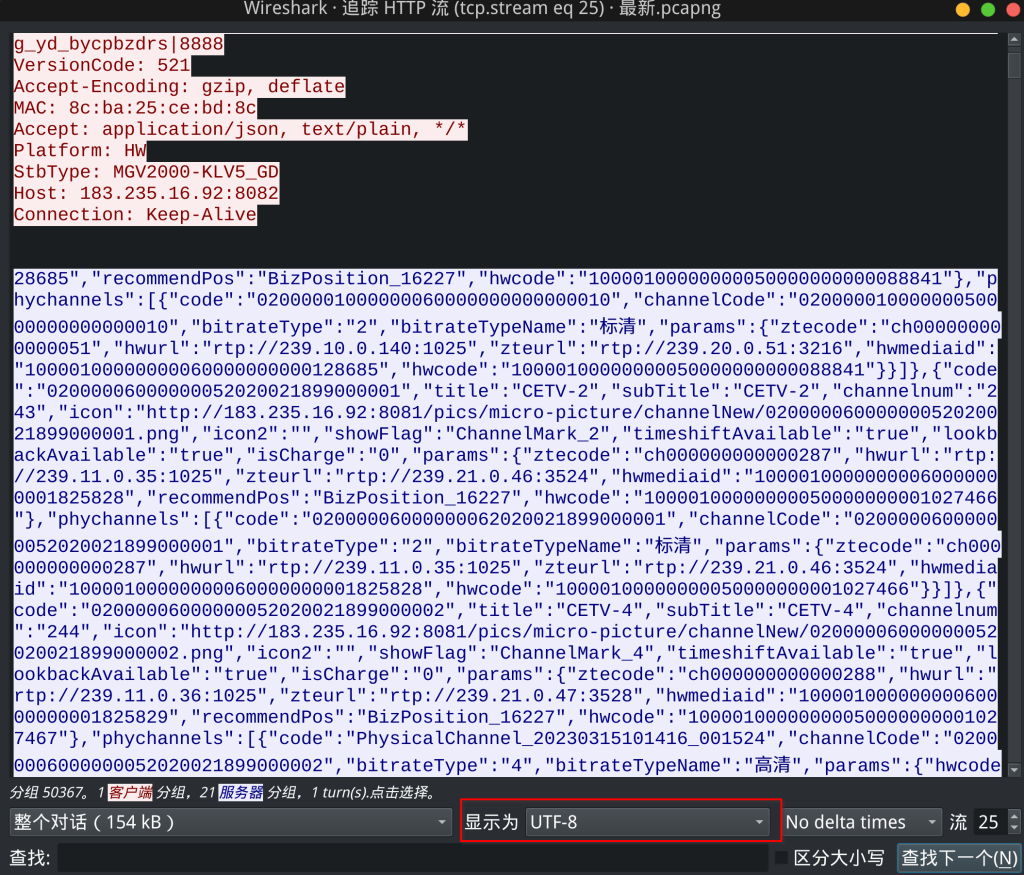Click the stream number field showing 25
Viewport: 1024px width, 875px height.
pos(989,821)
